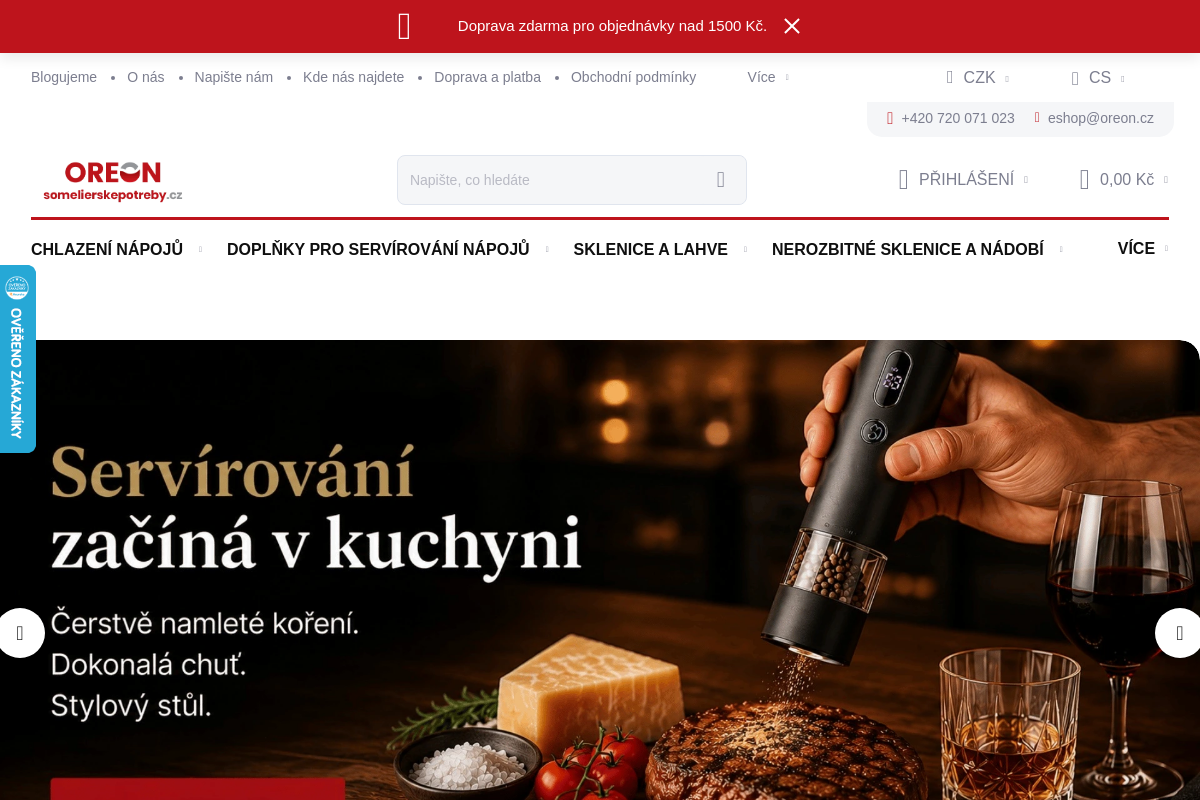Expand the top Více links dropdown
Screen dimensions: 1200x800
[x=767, y=77]
